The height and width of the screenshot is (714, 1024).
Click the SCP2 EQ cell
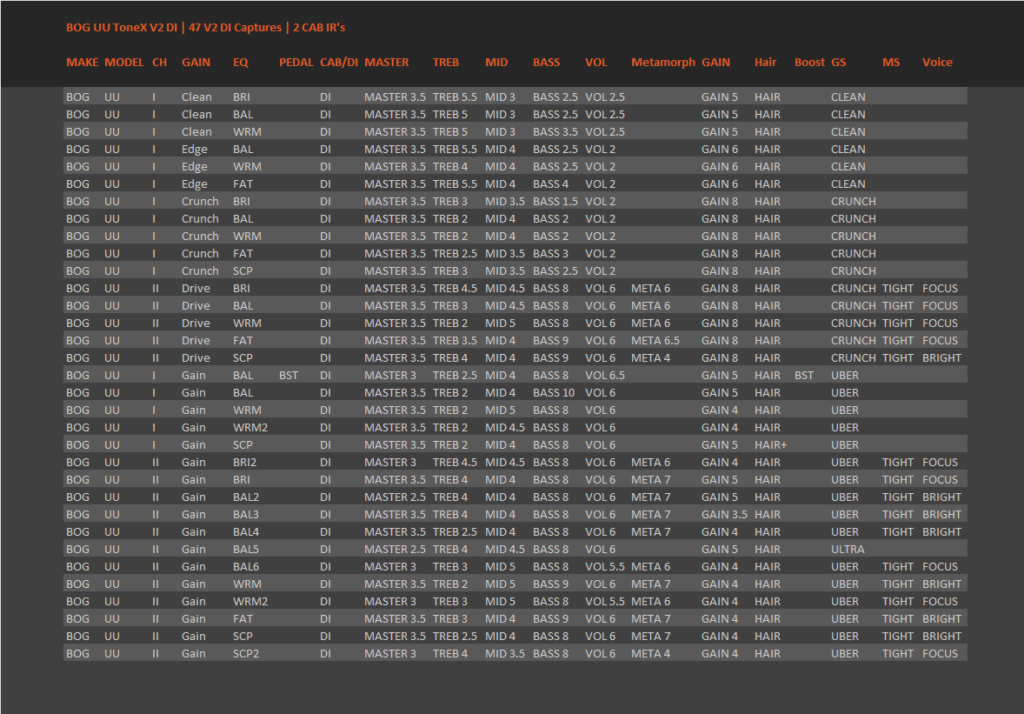pyautogui.click(x=246, y=654)
